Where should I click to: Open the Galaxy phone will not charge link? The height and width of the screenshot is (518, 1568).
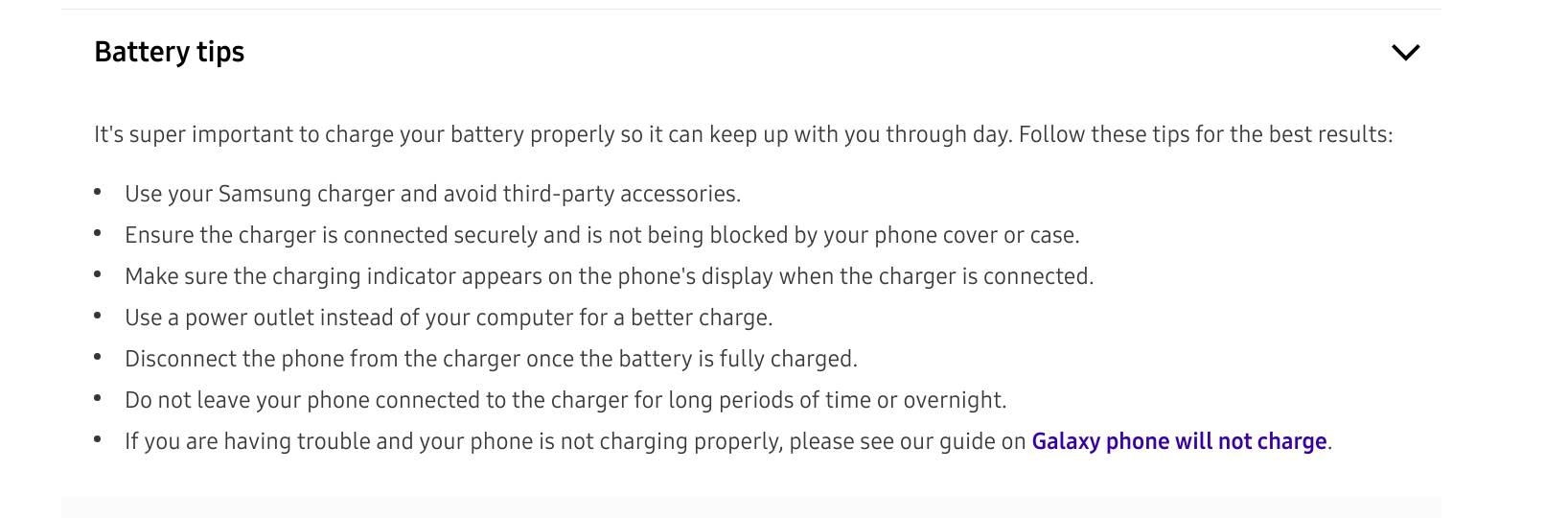pos(1179,441)
